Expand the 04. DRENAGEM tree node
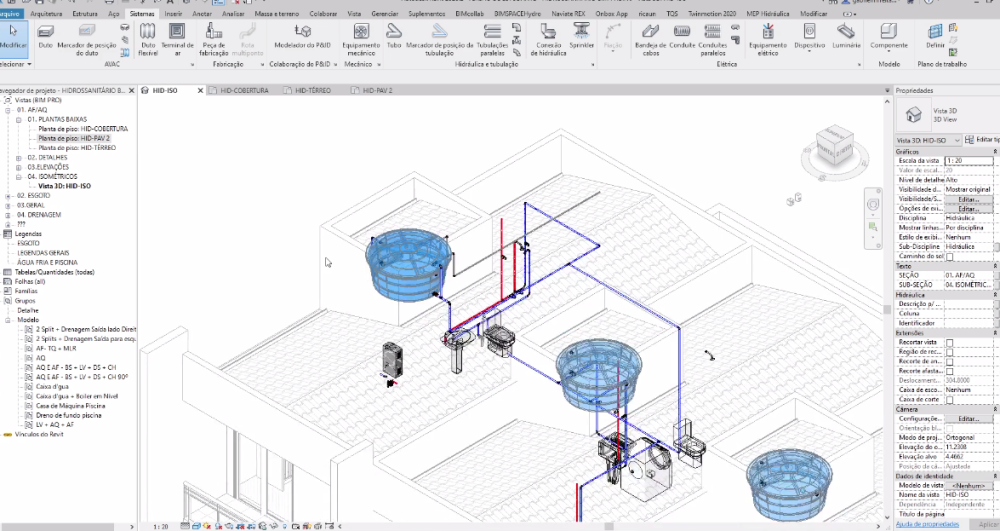The height and width of the screenshot is (531, 1000). (8, 215)
